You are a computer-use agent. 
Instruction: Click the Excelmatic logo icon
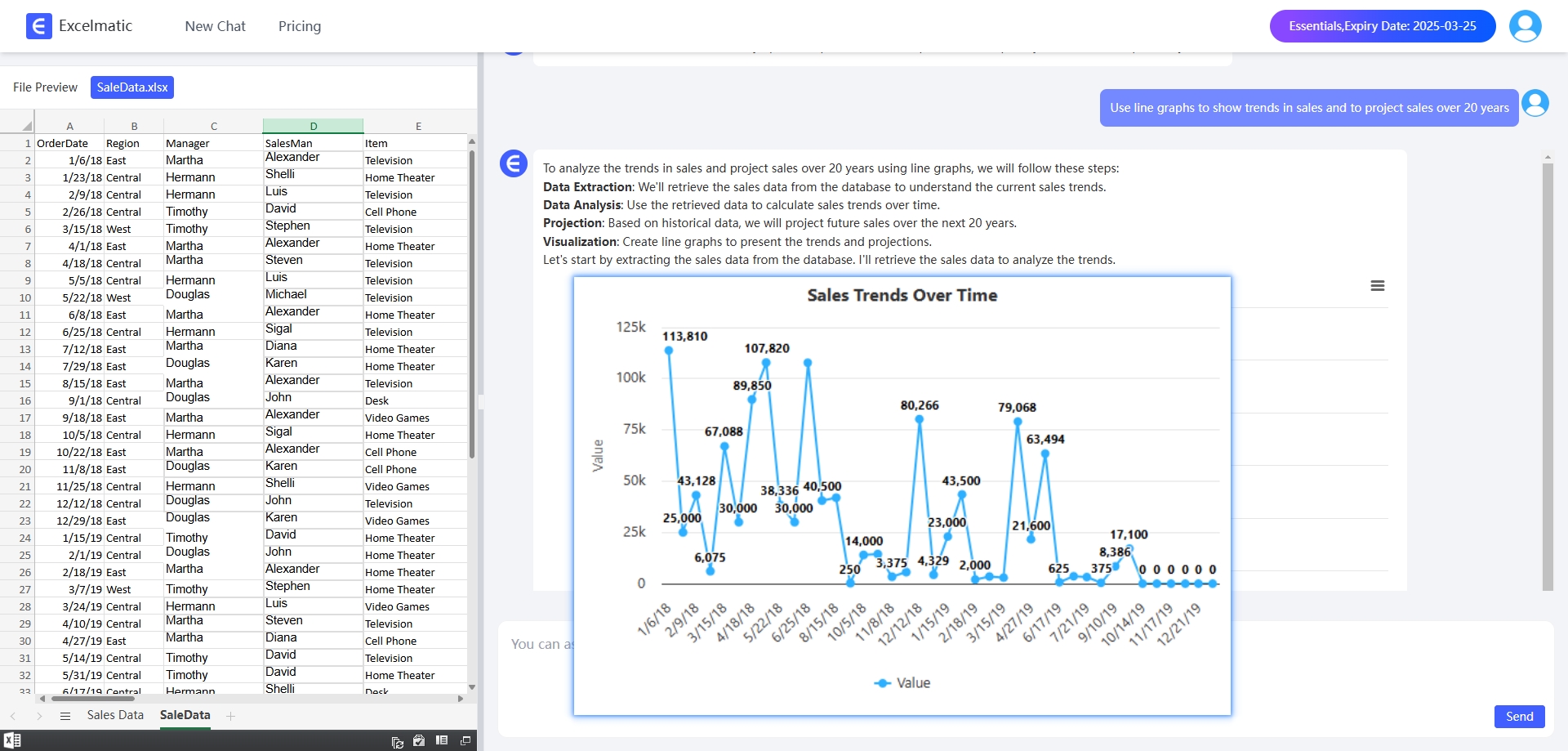[38, 26]
